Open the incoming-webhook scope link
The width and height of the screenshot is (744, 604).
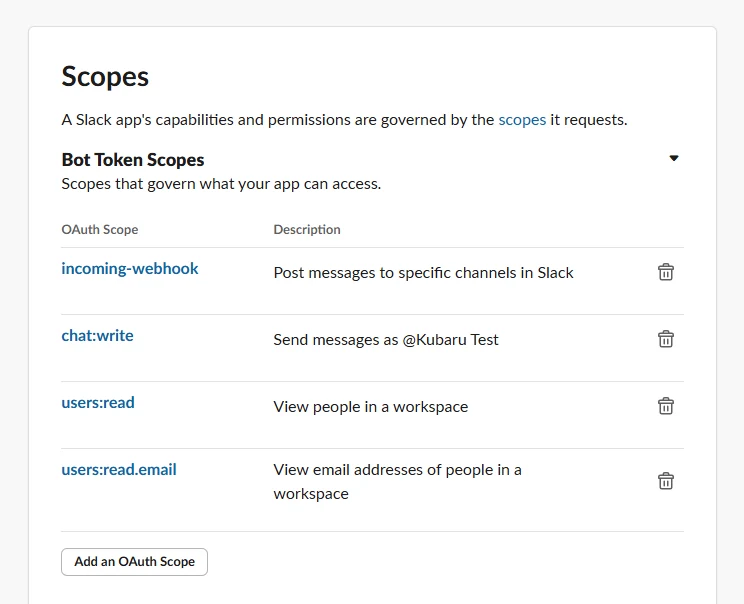pyautogui.click(x=130, y=269)
